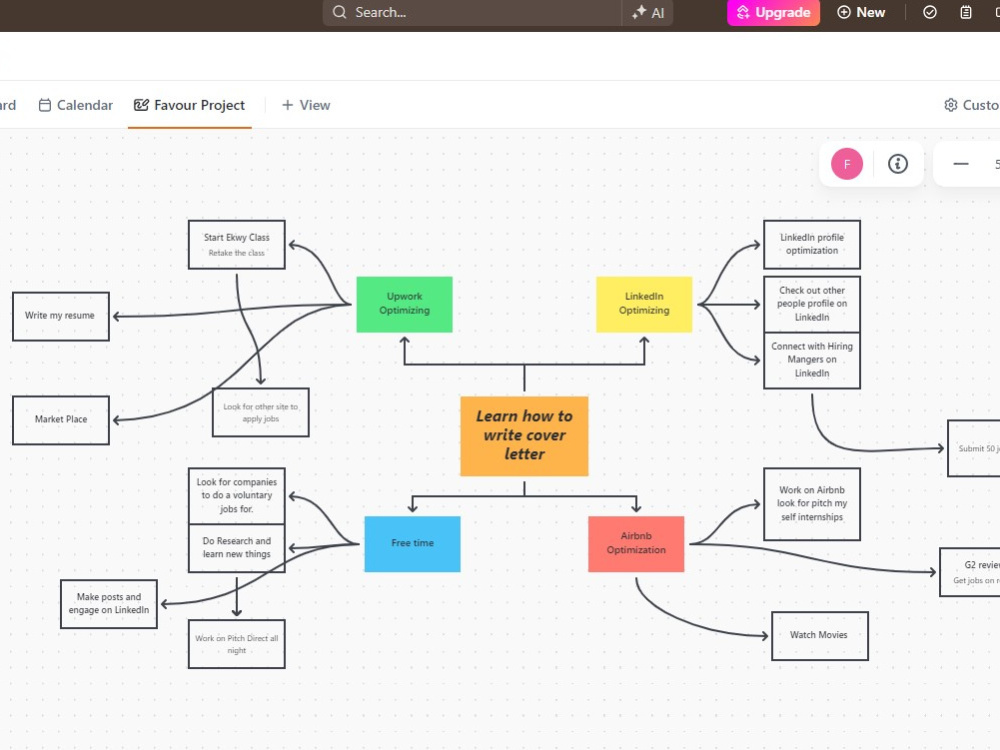Click the calendar icon beside Calendar
Viewport: 1000px width, 750px height.
(45, 105)
